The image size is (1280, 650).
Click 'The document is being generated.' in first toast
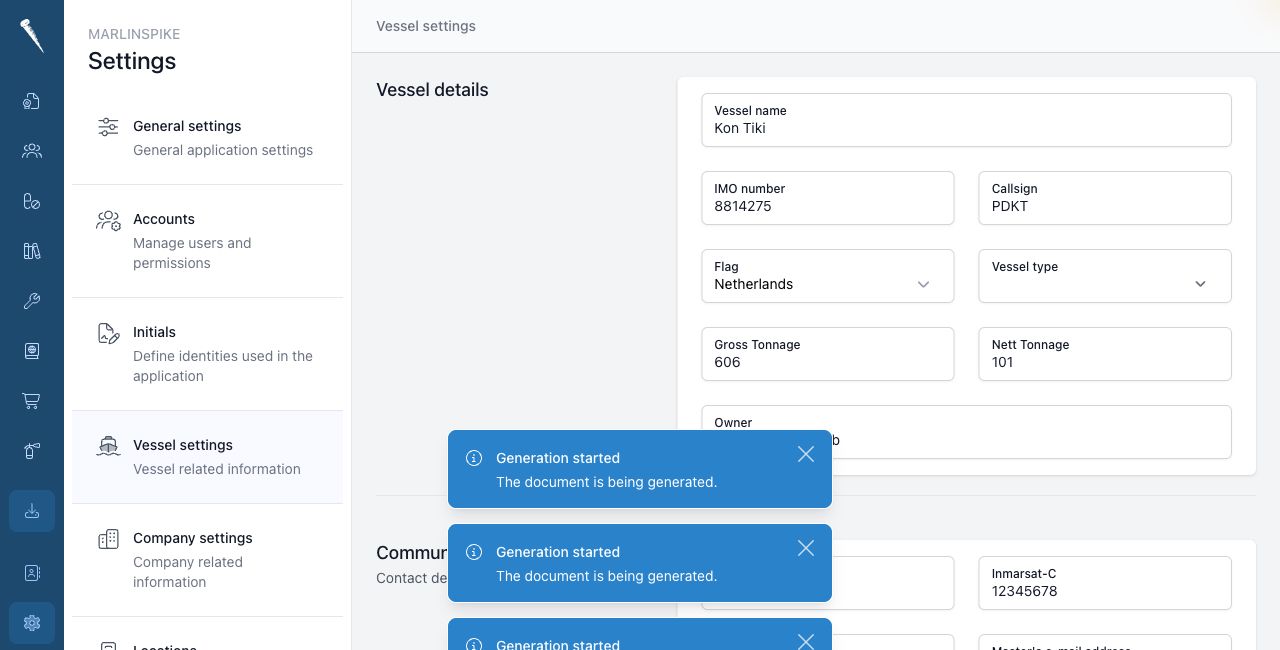point(606,482)
